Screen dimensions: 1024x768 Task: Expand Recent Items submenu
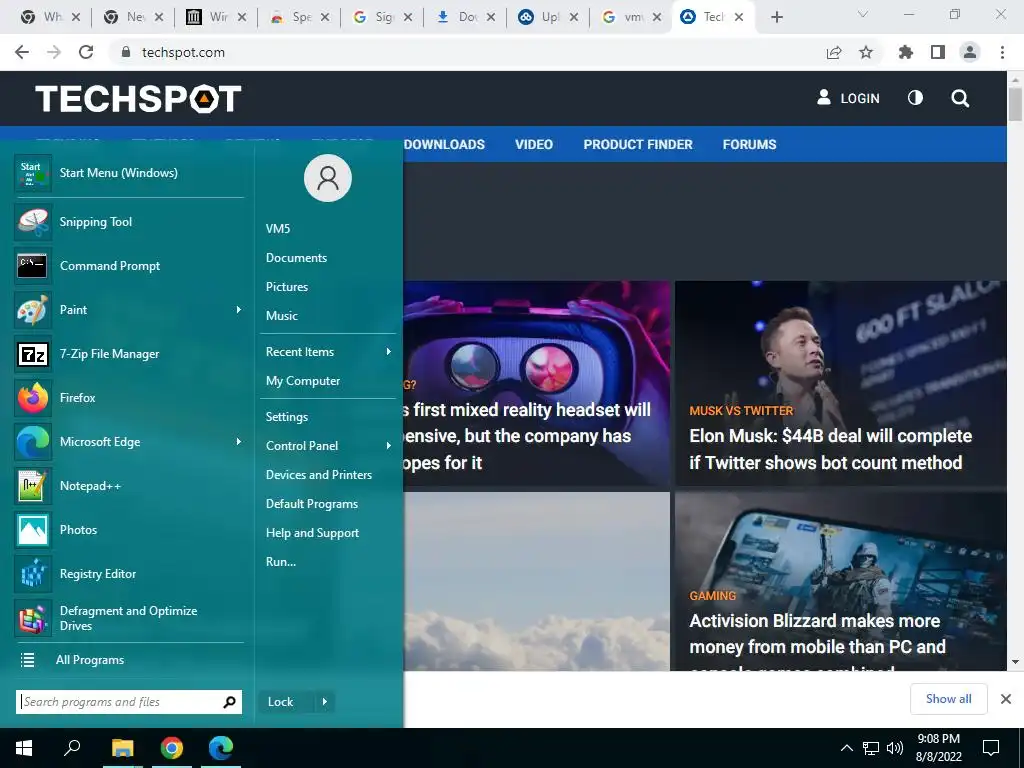(389, 352)
